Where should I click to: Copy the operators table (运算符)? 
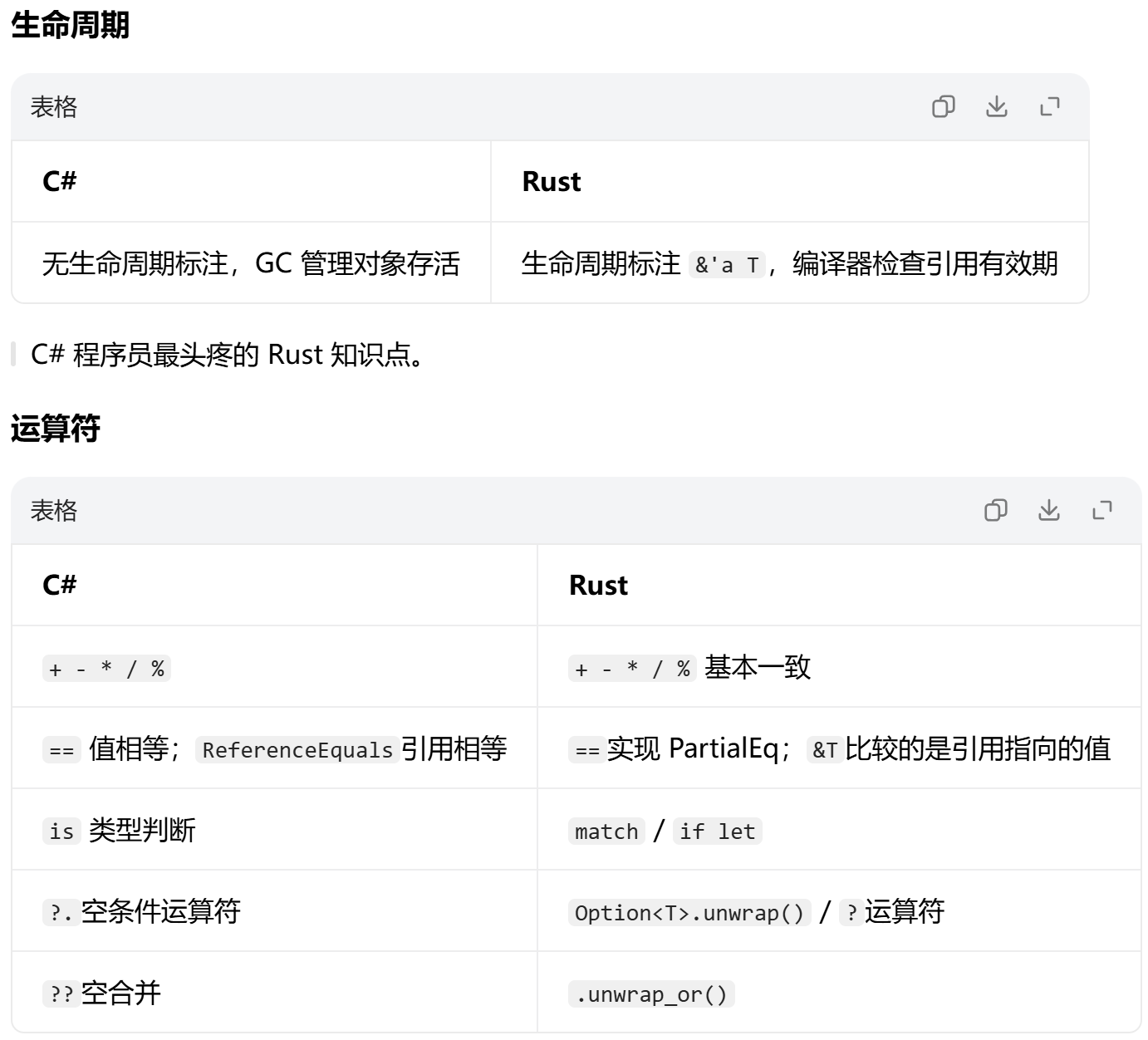pos(995,510)
